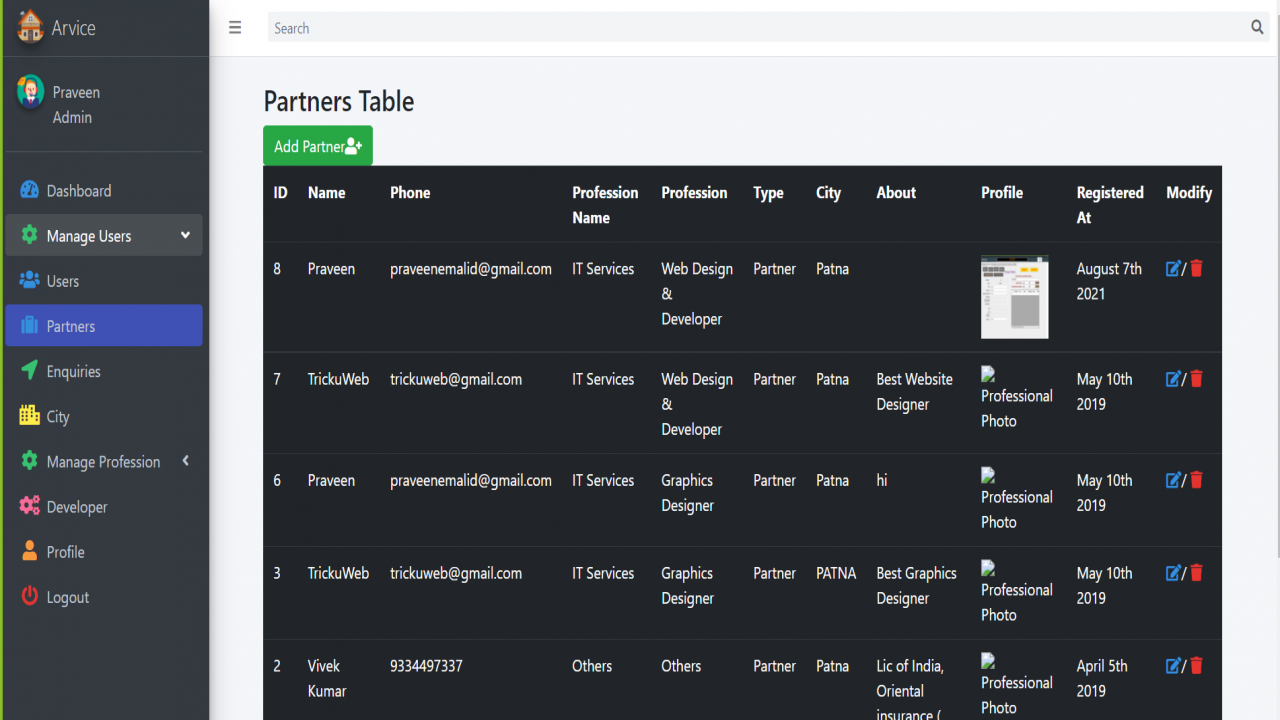Delete partner ID 8 Praveen

click(x=1196, y=268)
